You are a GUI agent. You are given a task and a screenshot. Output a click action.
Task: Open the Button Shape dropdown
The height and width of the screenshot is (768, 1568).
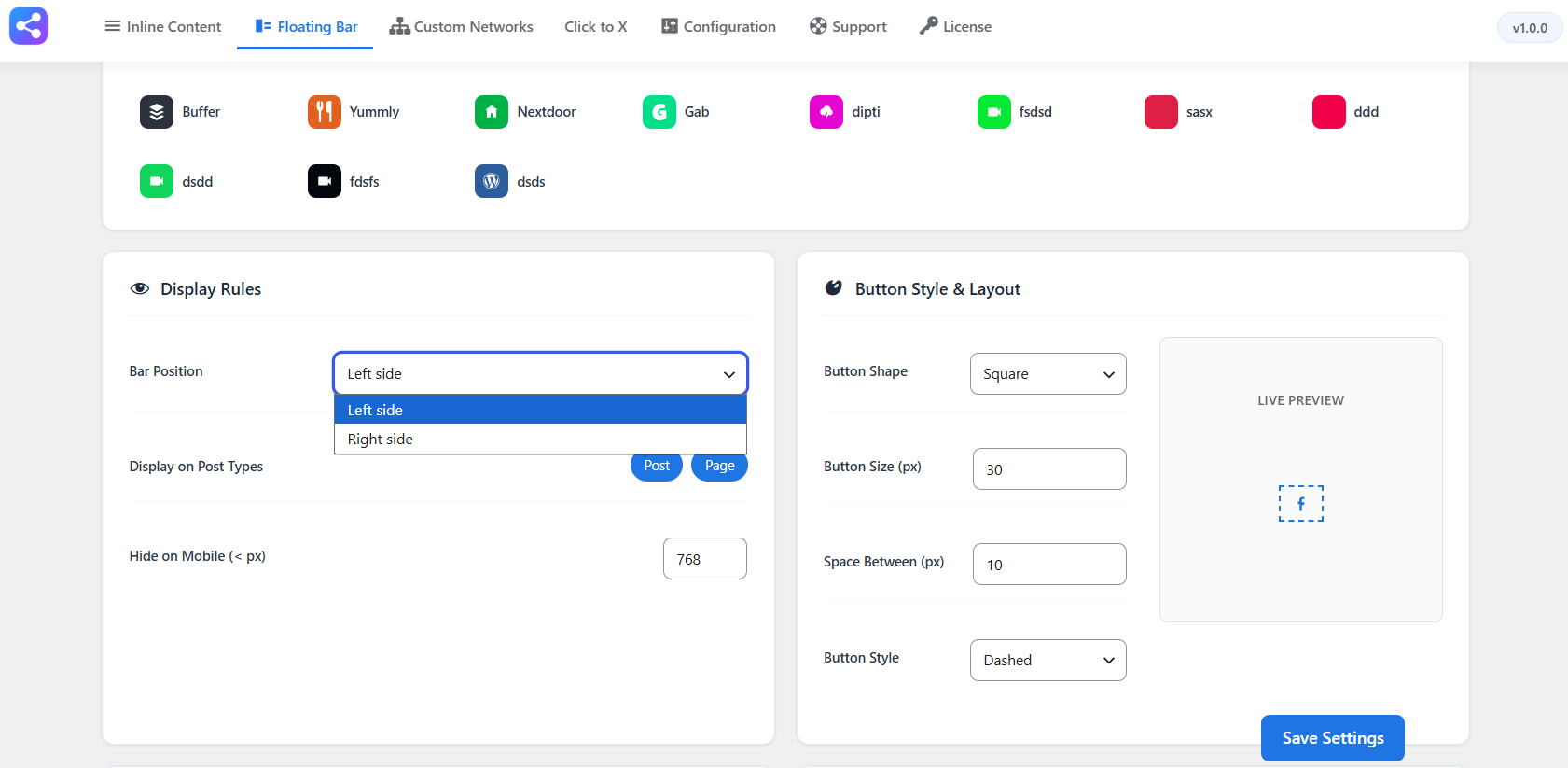coord(1048,373)
